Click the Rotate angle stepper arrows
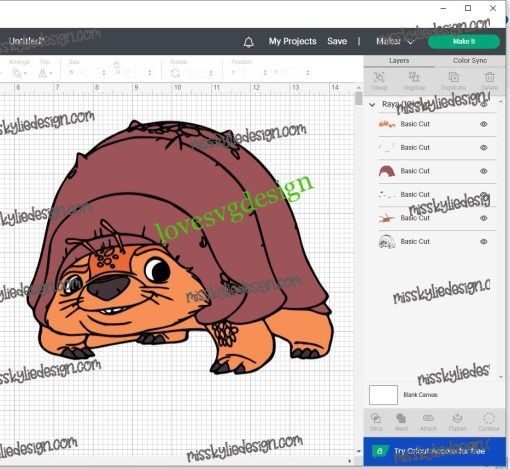Screen dimensions: 510x469 pos(211,73)
